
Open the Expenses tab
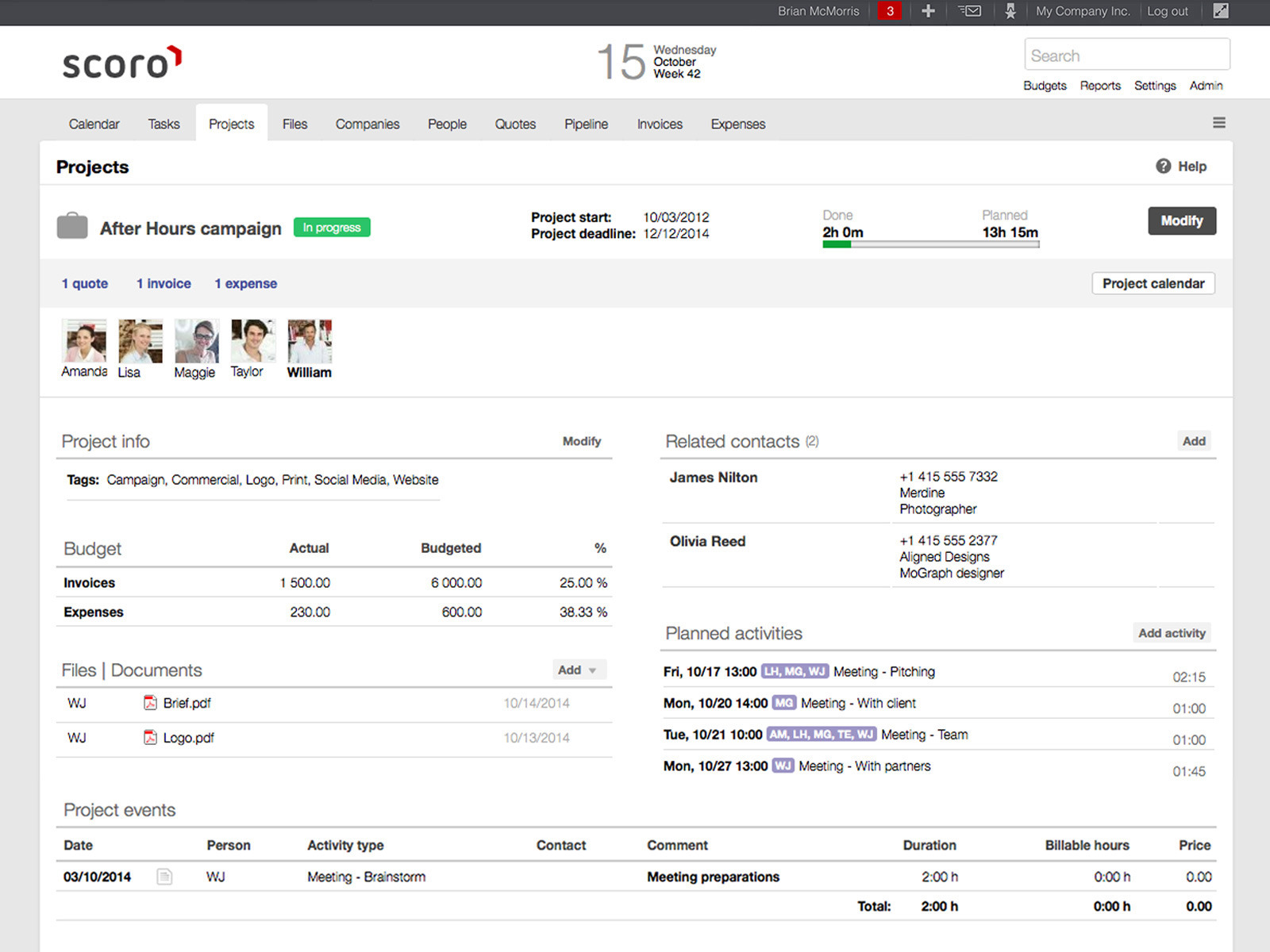point(738,124)
